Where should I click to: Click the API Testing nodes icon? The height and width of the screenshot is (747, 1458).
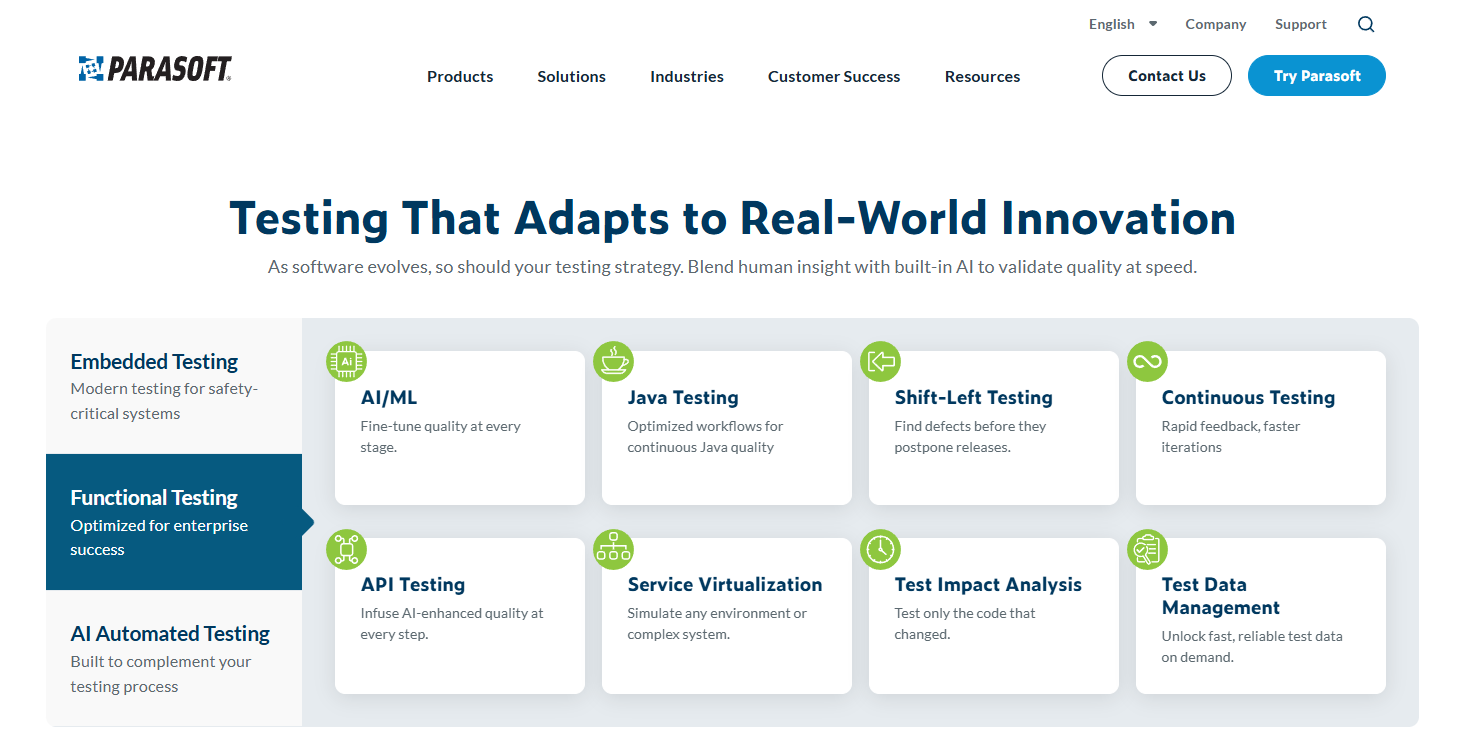[x=347, y=549]
